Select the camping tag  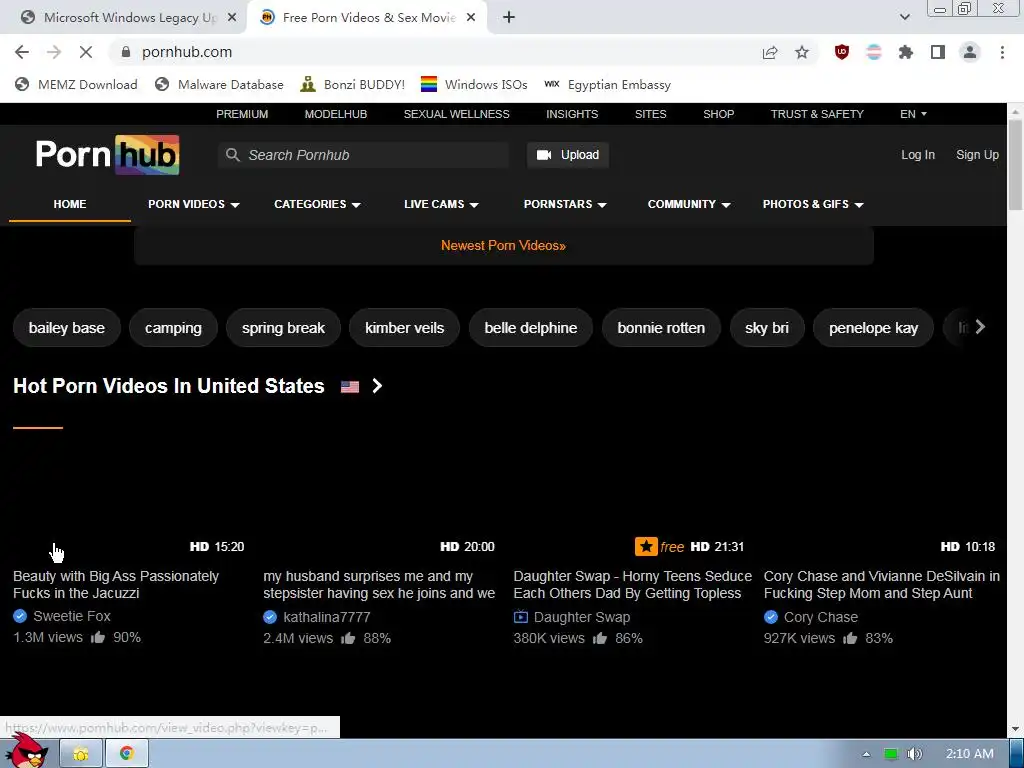click(x=173, y=328)
